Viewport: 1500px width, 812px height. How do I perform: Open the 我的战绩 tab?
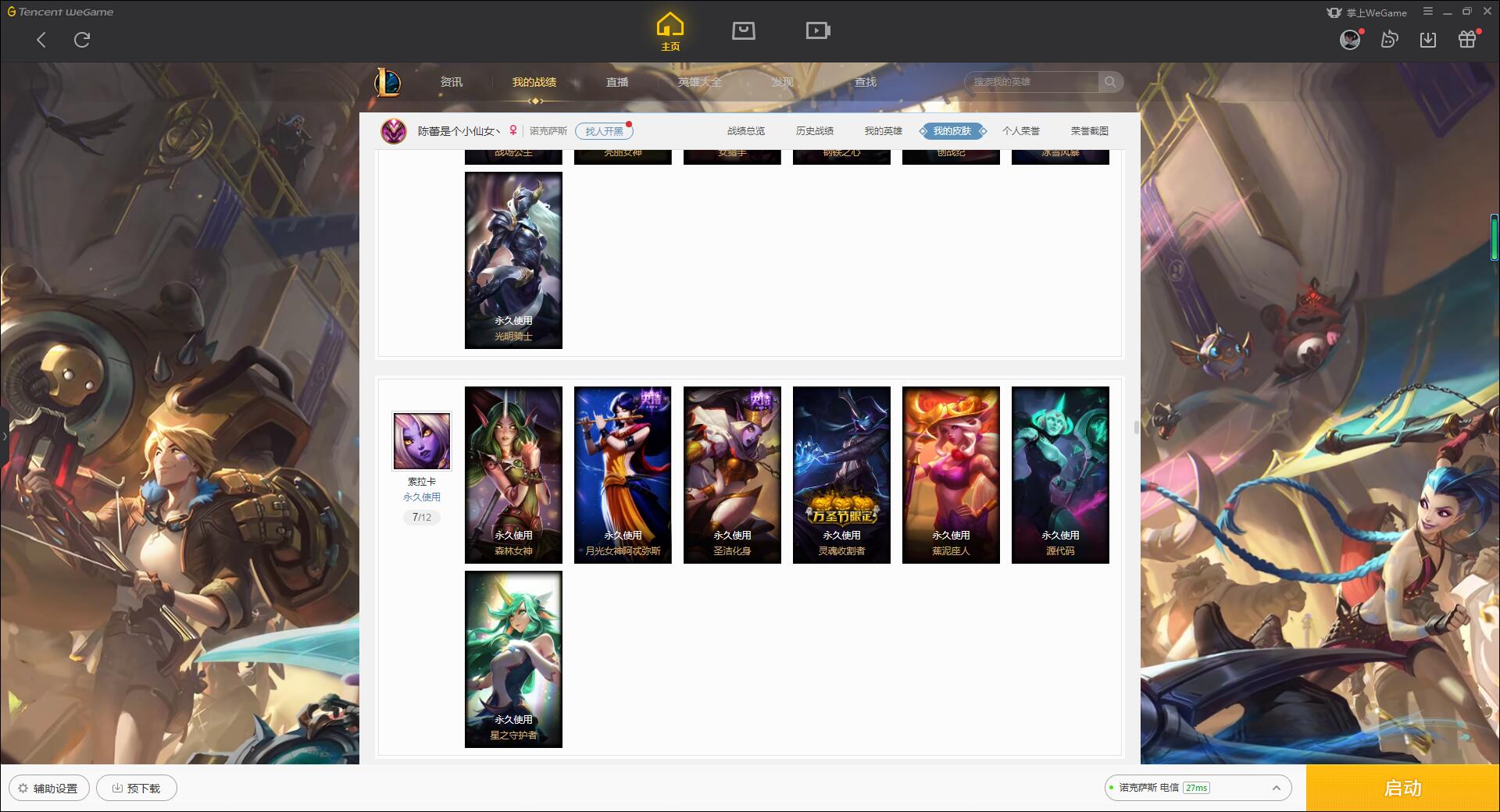(534, 82)
